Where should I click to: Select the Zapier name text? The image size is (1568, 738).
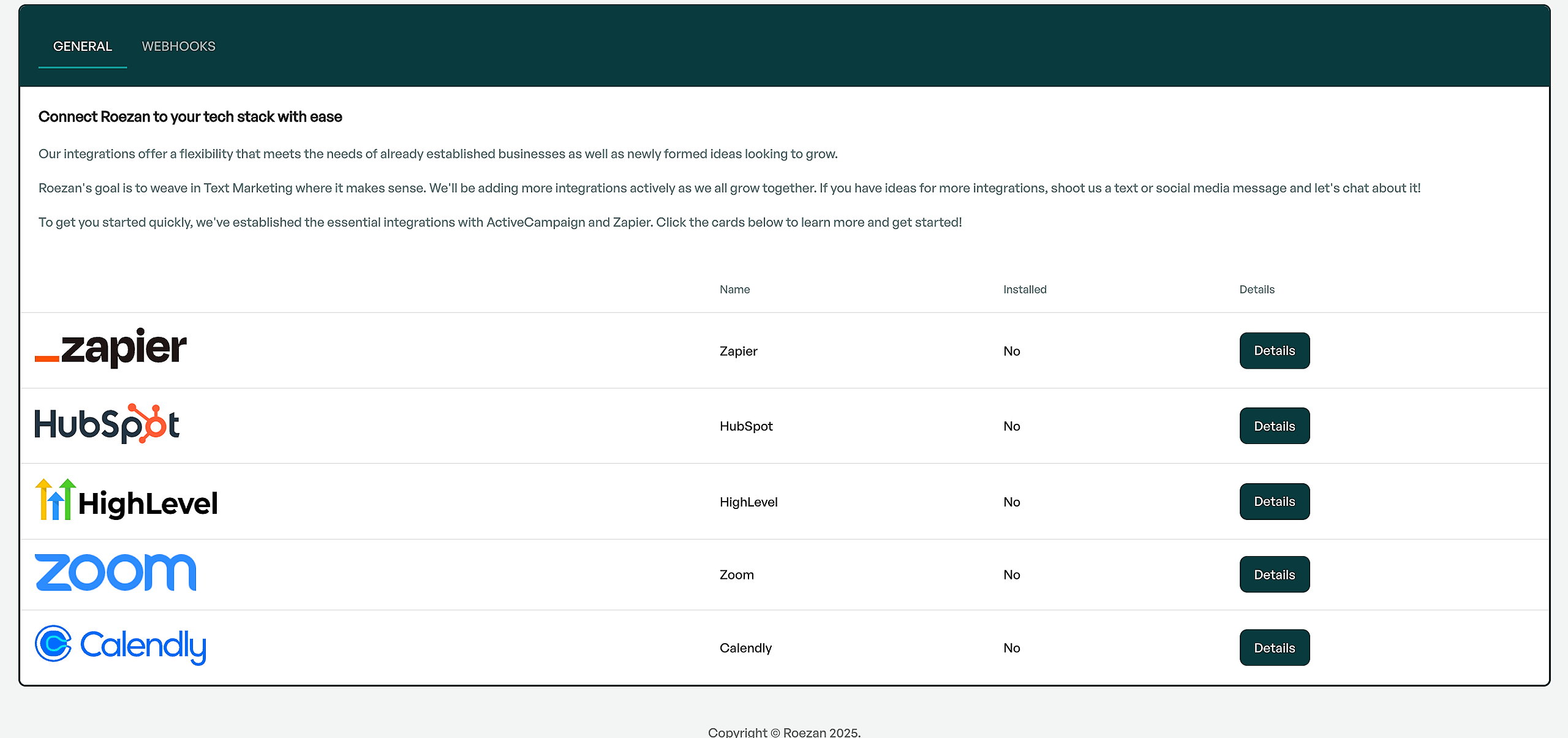point(738,352)
